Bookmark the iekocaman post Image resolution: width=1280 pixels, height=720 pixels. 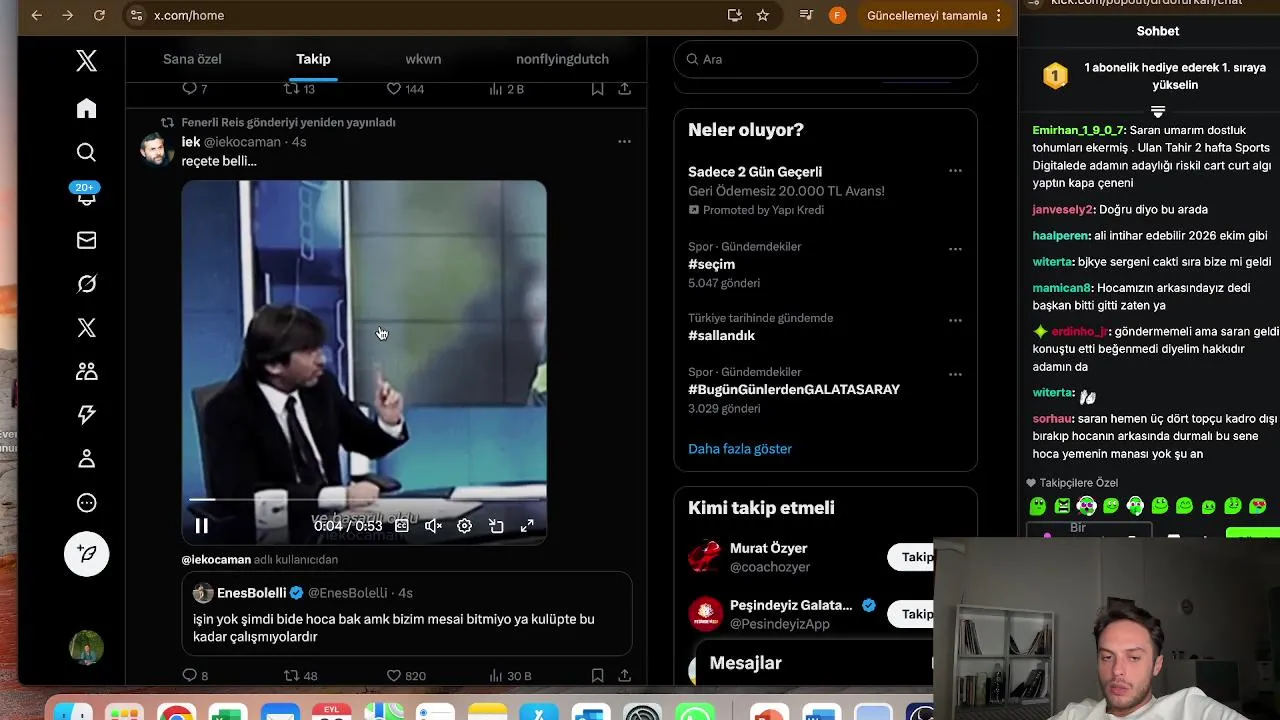[x=597, y=676]
